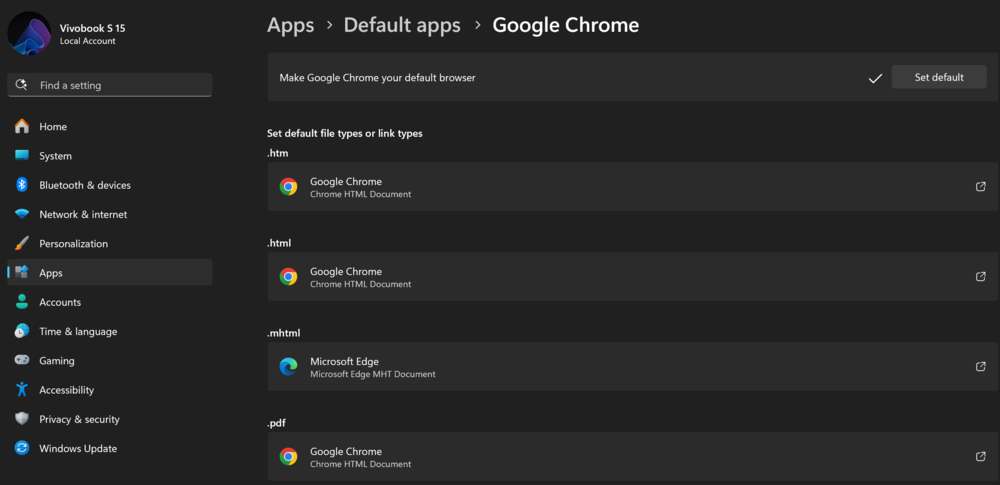Image resolution: width=1000 pixels, height=485 pixels.
Task: Click the Time & language globe icon
Action: coord(22,331)
